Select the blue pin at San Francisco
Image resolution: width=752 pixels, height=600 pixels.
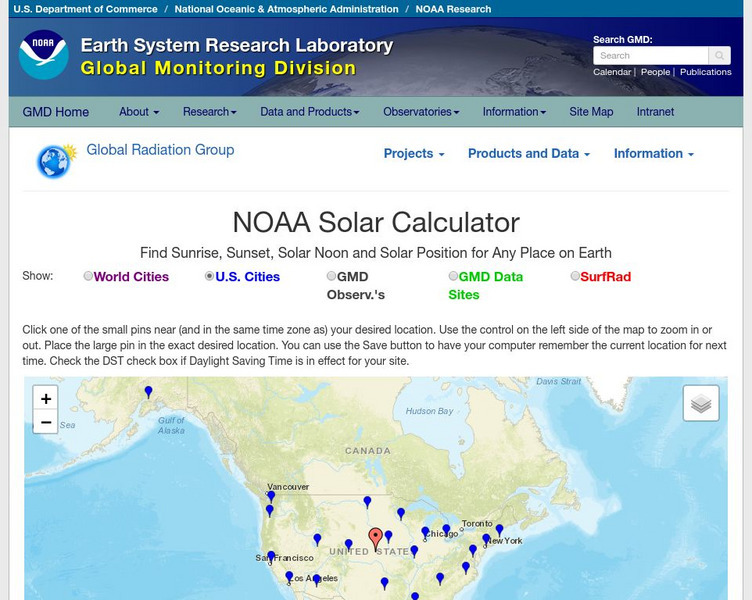271,557
